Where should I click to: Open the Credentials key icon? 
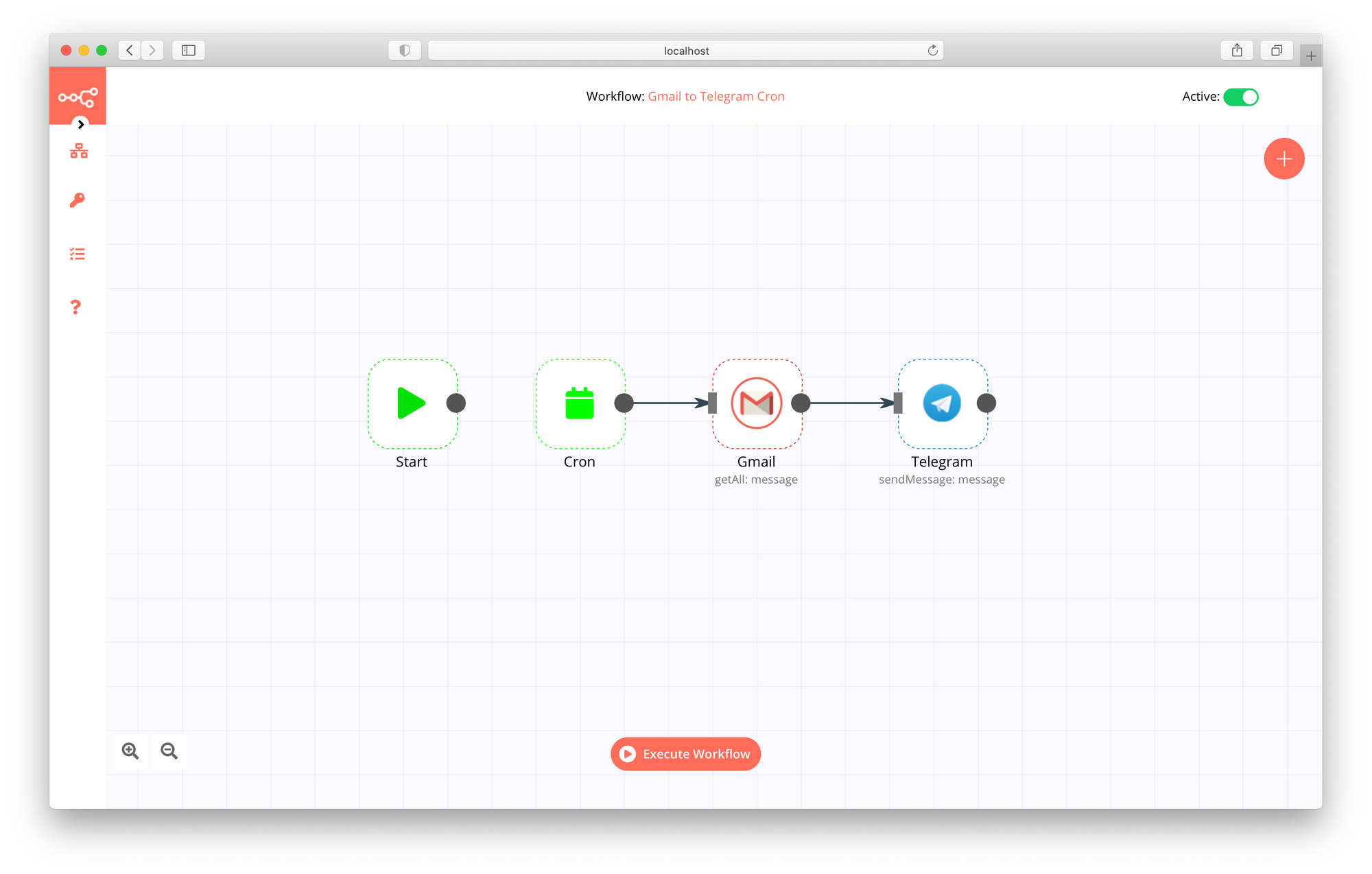coord(77,200)
